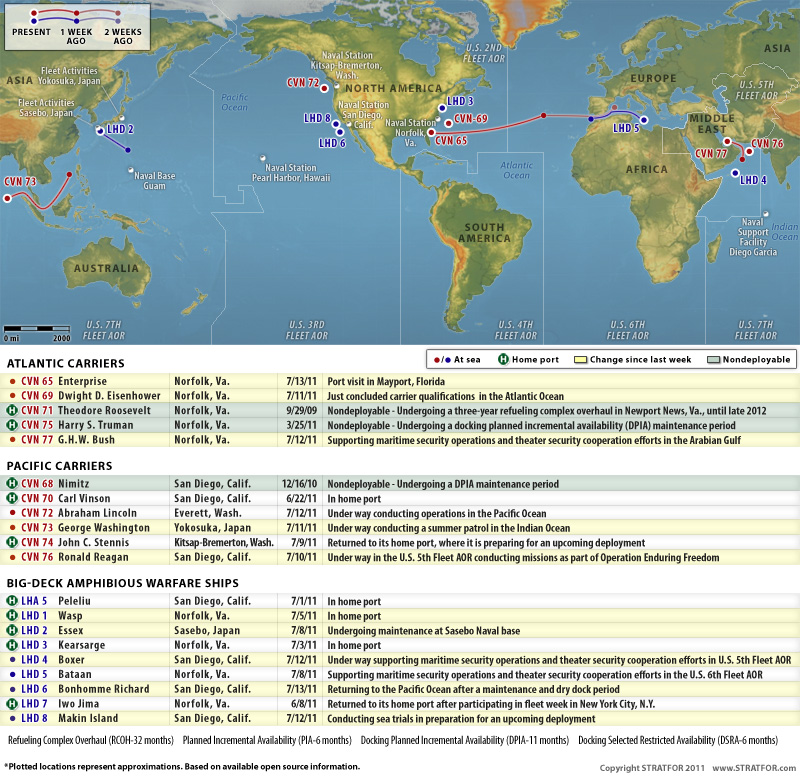Screen dimensions: 800x776
Task: Click the 'U.S. 6TH FLEET AOR' map label
Action: click(628, 330)
